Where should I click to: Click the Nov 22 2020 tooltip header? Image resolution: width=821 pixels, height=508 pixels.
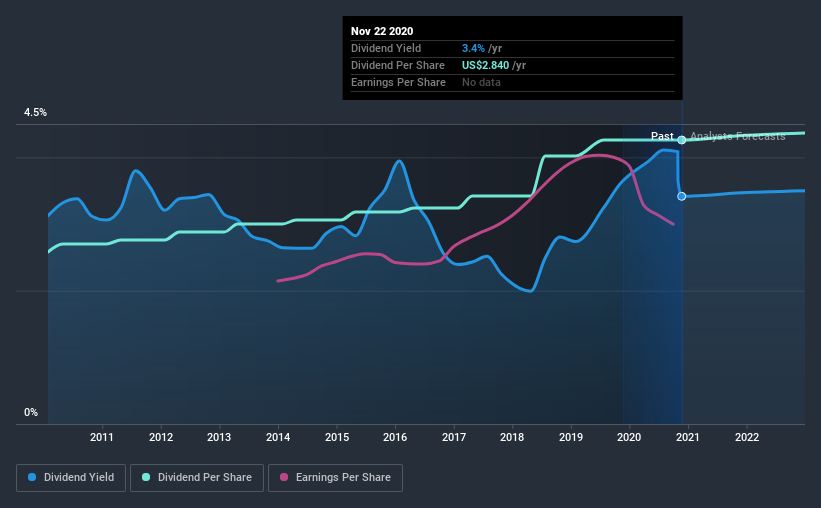tap(382, 31)
